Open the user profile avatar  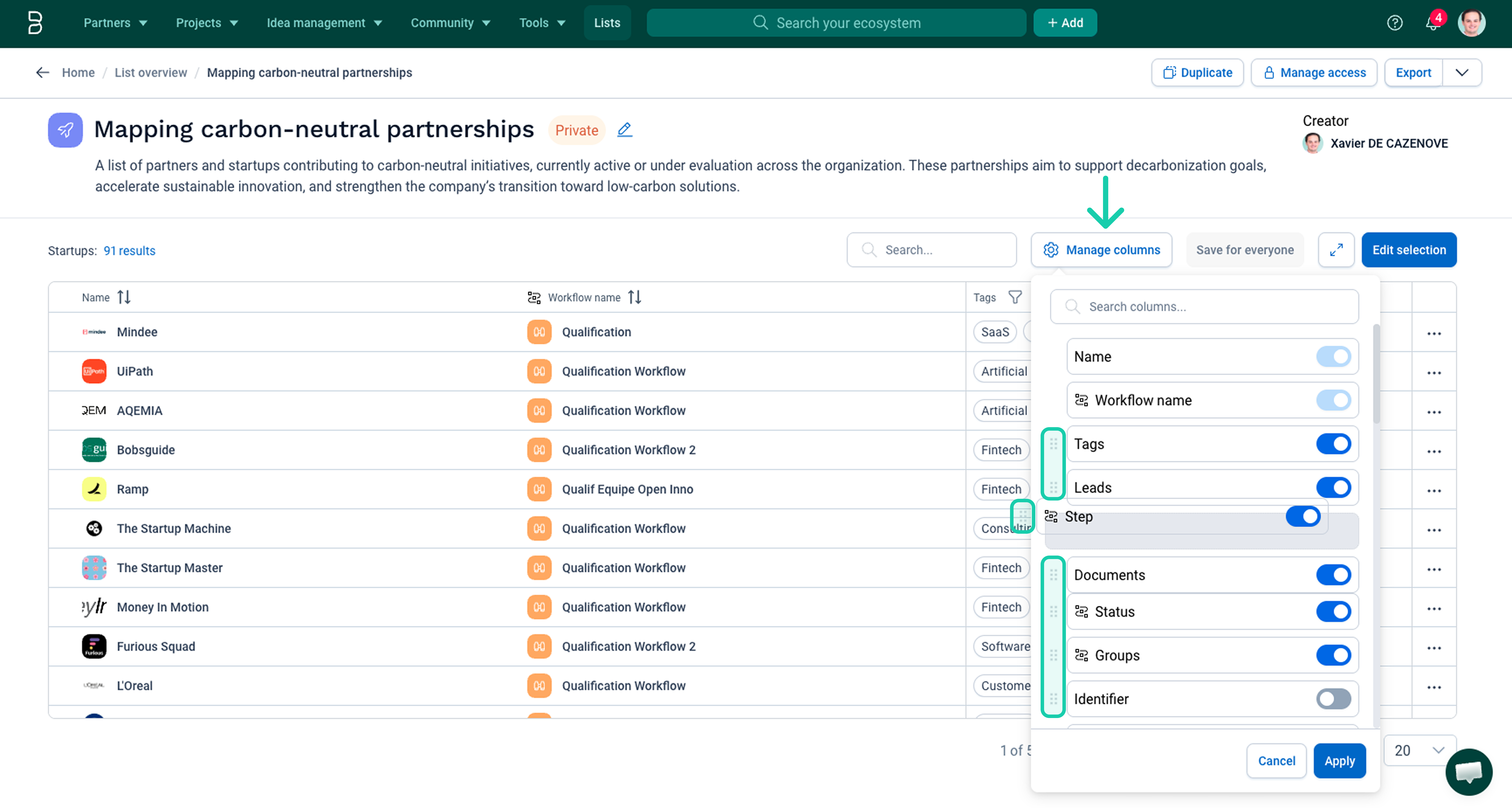[1471, 23]
